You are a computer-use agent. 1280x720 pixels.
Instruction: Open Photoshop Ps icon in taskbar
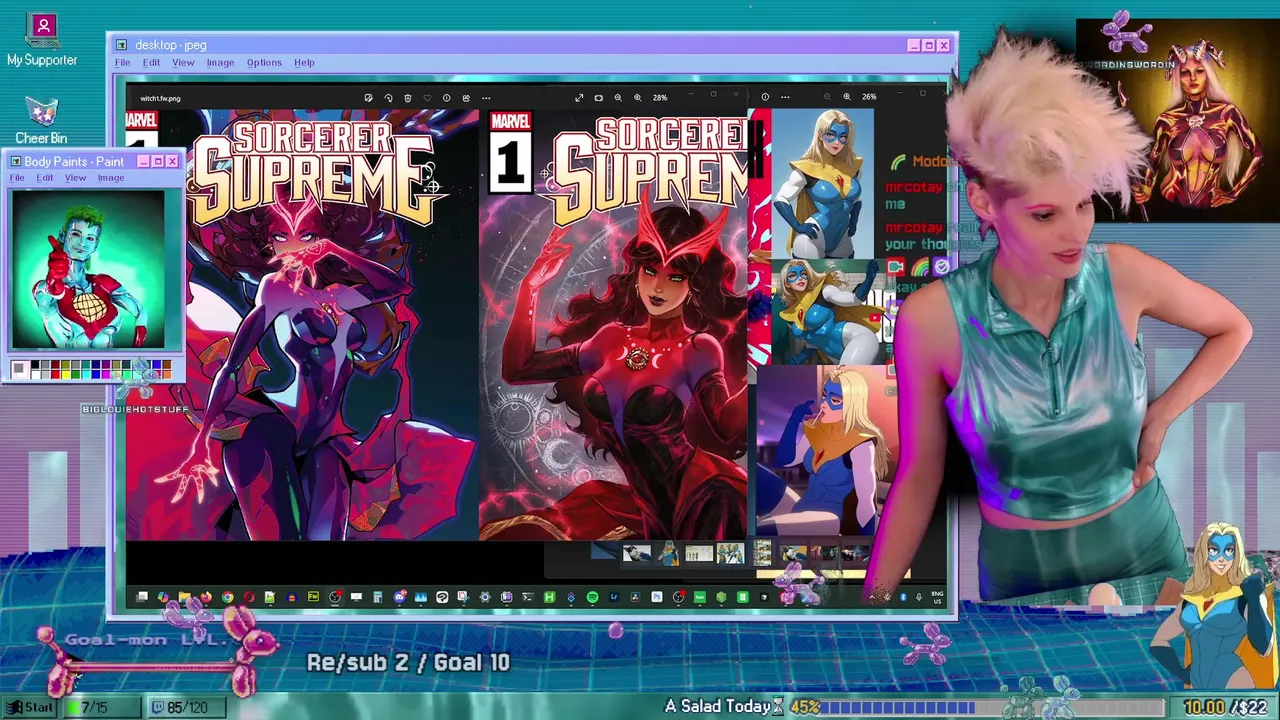(657, 597)
